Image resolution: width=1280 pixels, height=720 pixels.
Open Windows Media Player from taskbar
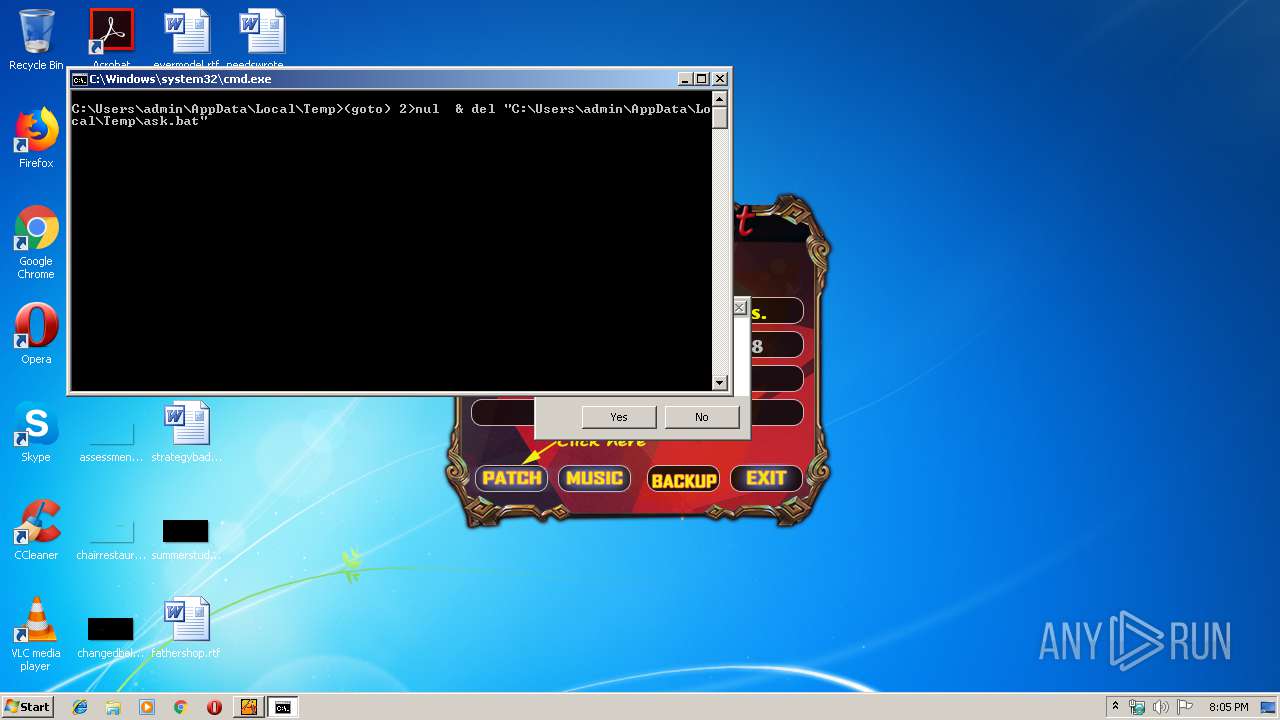coord(147,707)
